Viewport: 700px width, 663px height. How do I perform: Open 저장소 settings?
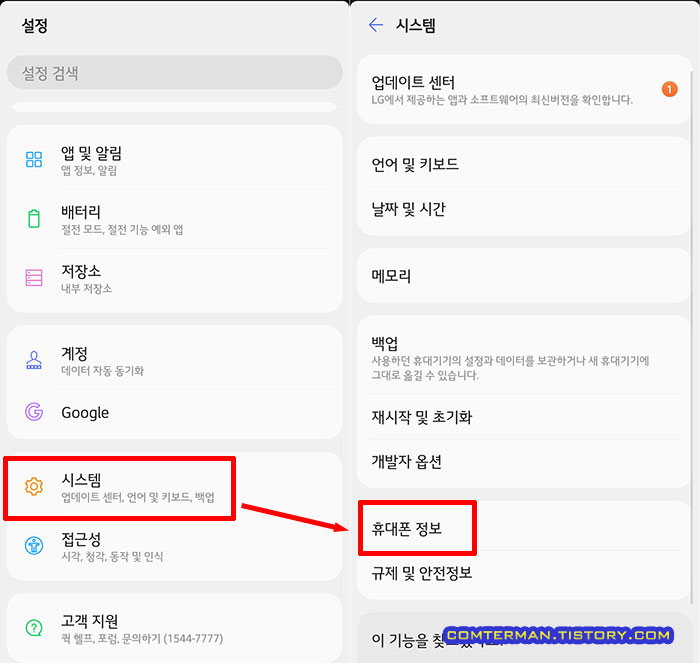175,278
